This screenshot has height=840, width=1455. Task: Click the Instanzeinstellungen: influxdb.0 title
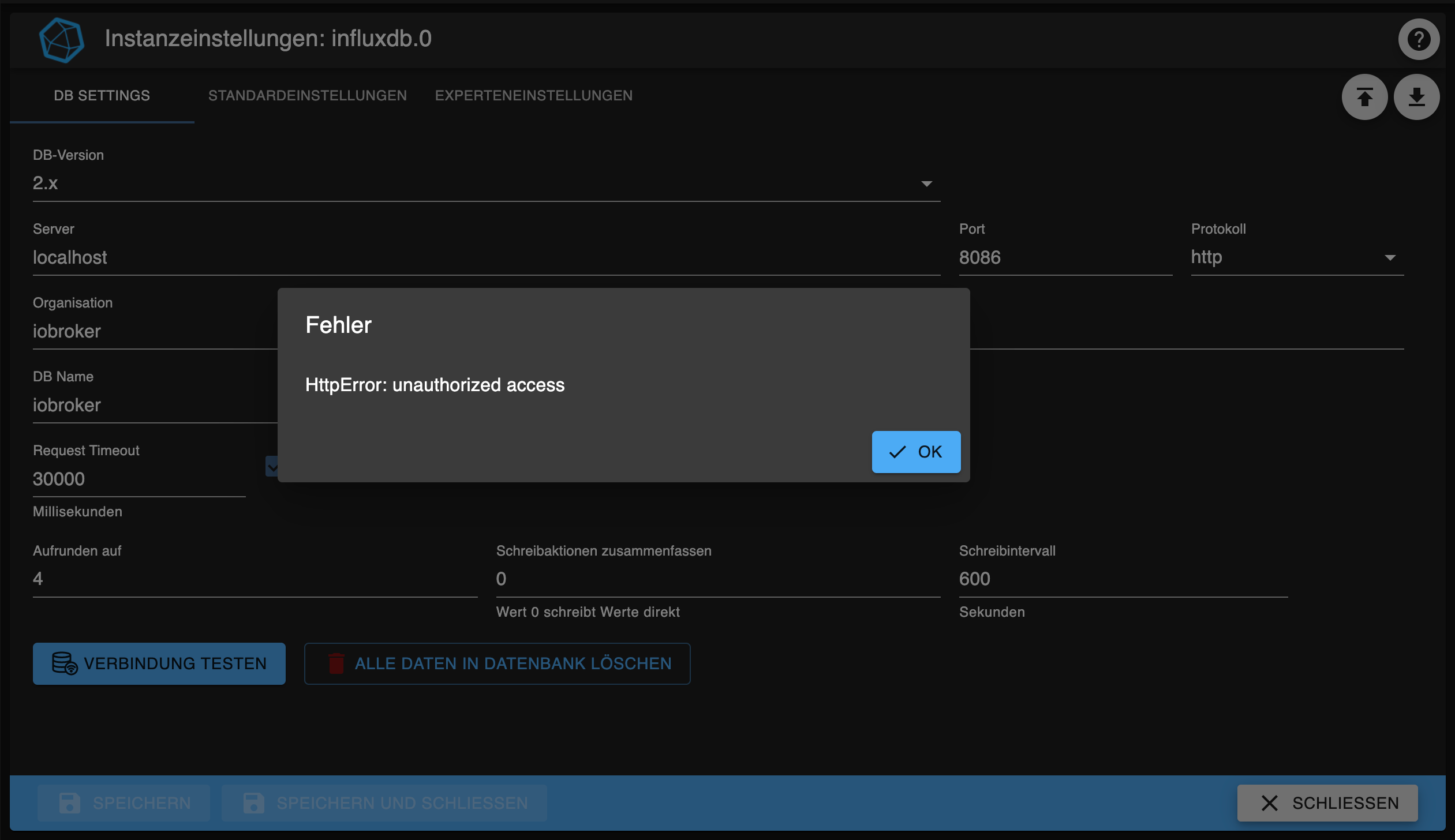coord(268,39)
